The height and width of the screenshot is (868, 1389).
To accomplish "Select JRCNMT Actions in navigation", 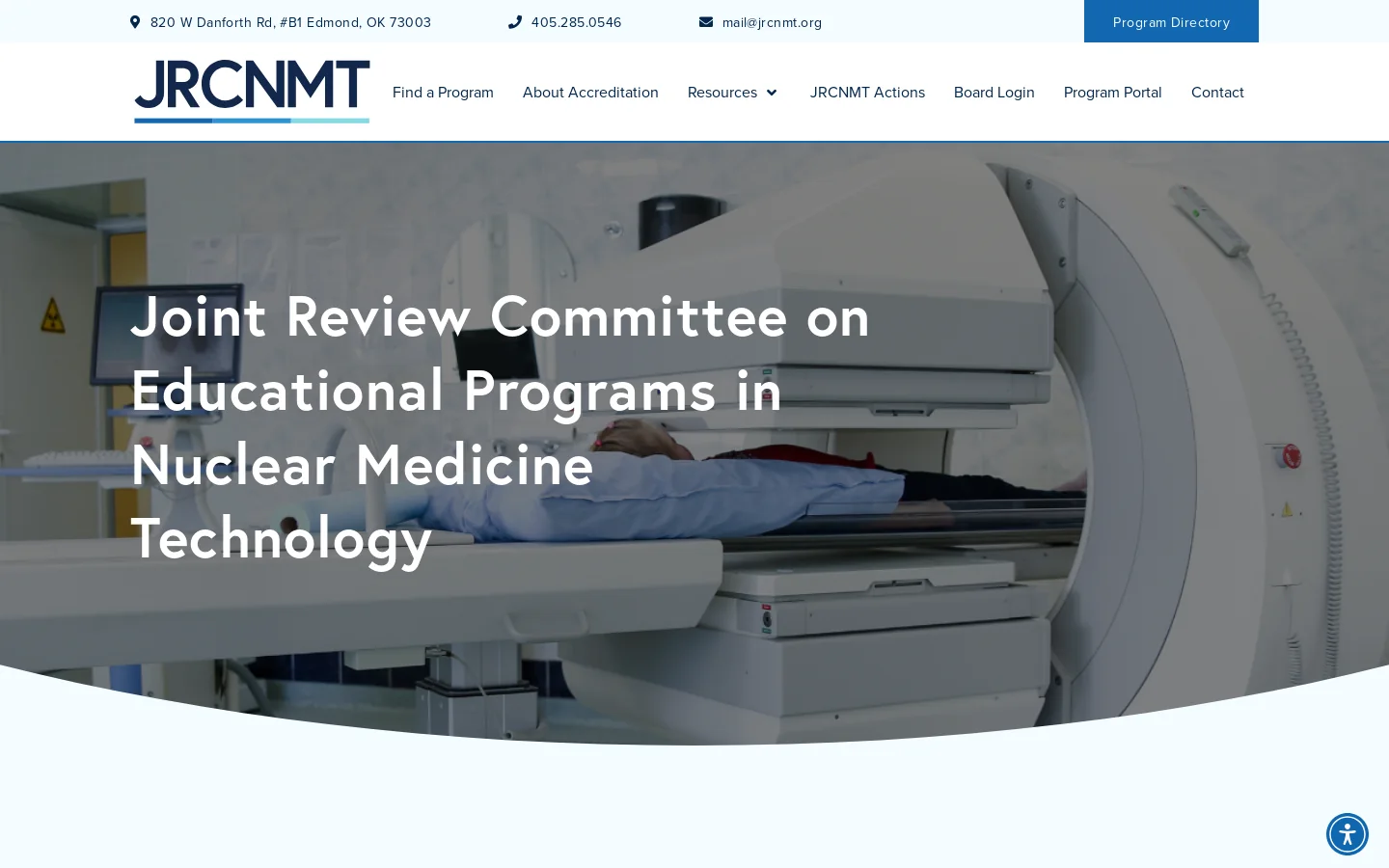I will click(867, 93).
